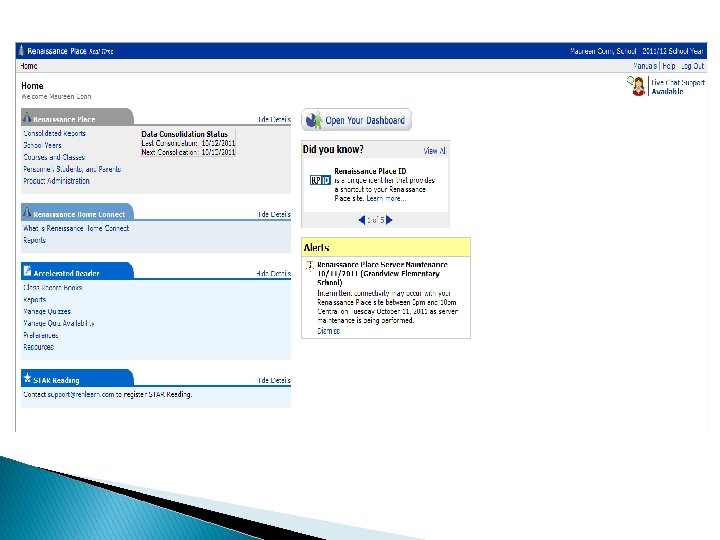The width and height of the screenshot is (720, 540).
Task: Click the alert note icon beside Server Maintenance
Action: 310,265
